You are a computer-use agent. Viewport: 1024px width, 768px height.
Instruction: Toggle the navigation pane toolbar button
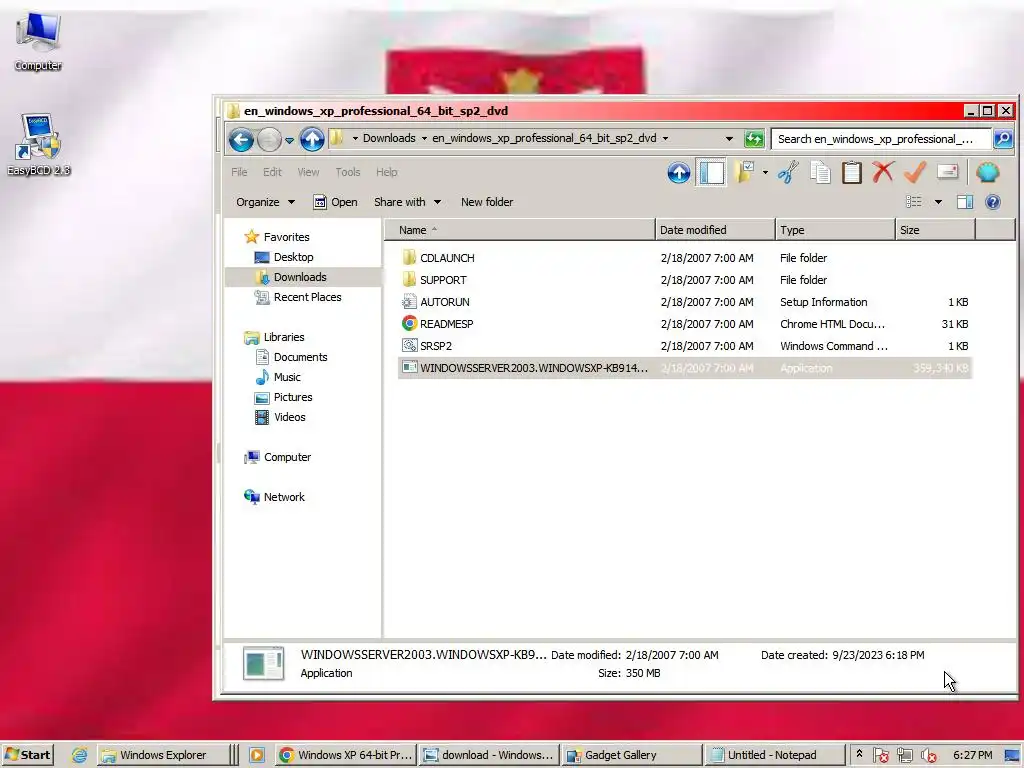pos(711,172)
